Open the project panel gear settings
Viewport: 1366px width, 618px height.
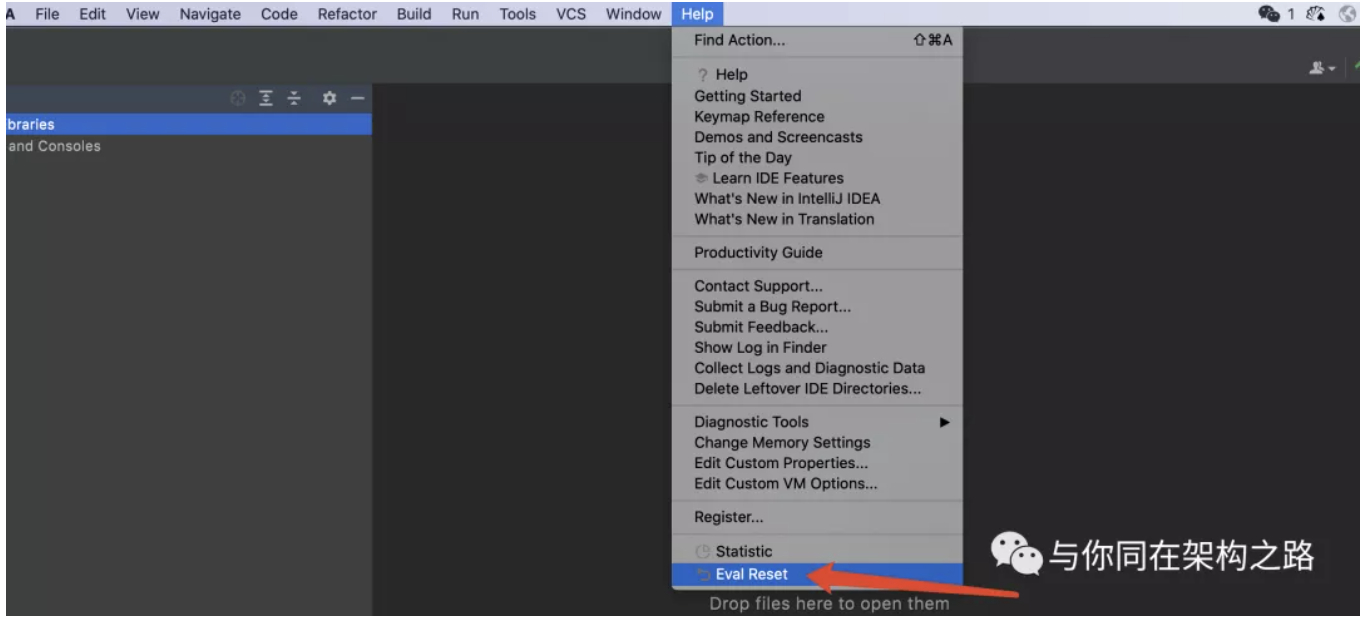(328, 98)
